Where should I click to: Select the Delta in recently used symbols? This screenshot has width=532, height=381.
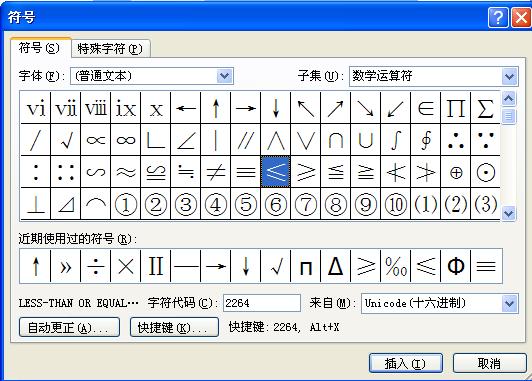coord(336,266)
